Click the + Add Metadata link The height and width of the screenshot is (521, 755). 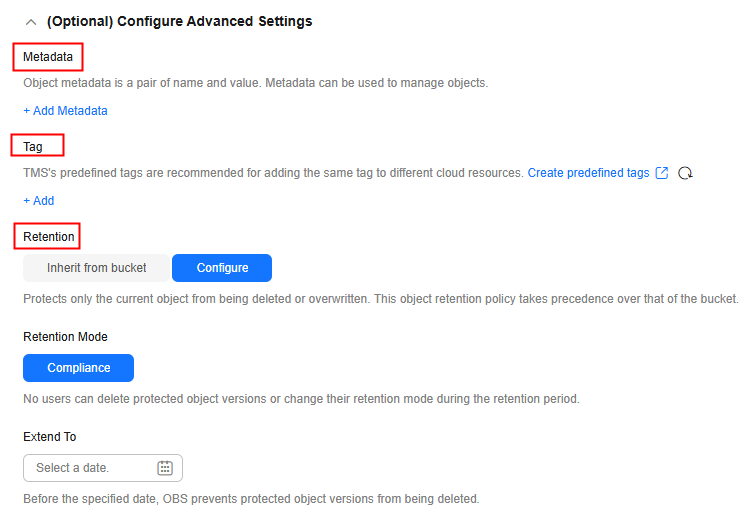pos(65,111)
